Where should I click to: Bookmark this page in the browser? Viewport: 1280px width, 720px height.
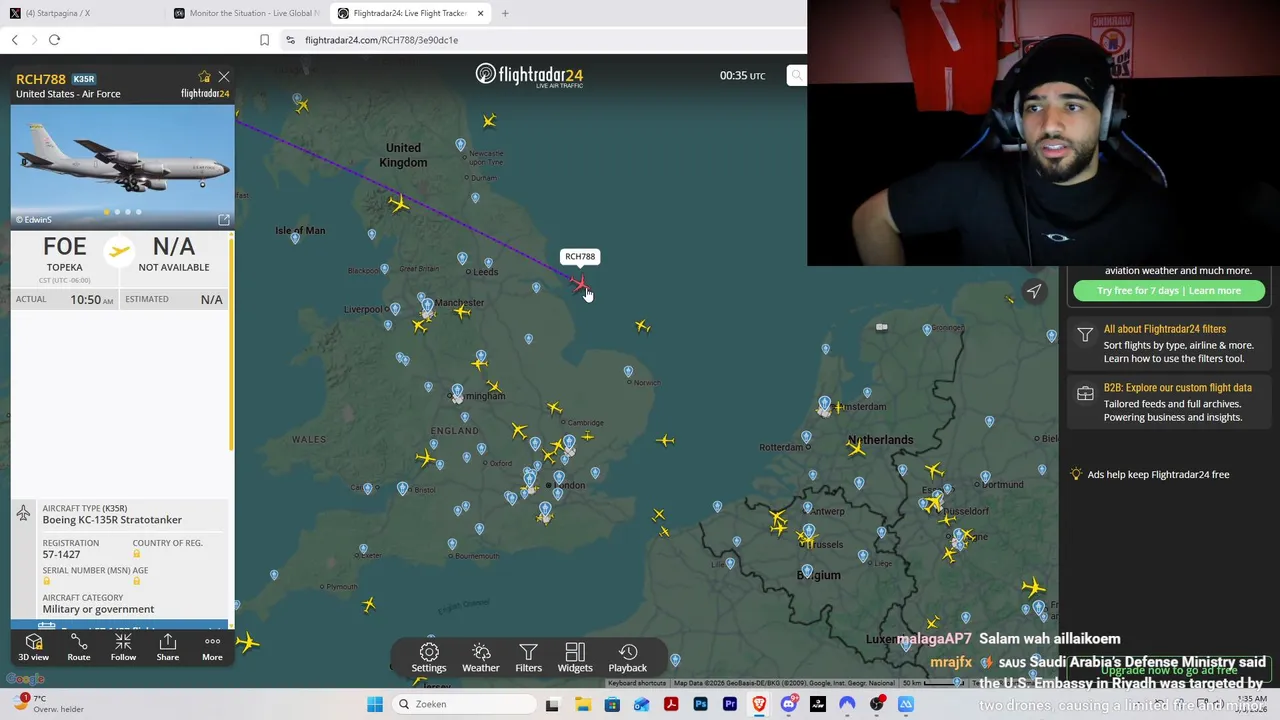264,40
